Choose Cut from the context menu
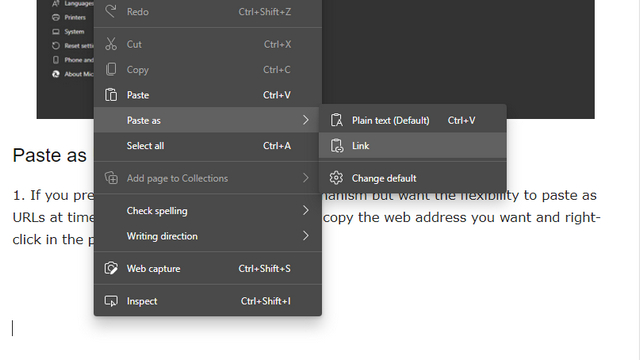The image size is (640, 360). (x=208, y=44)
